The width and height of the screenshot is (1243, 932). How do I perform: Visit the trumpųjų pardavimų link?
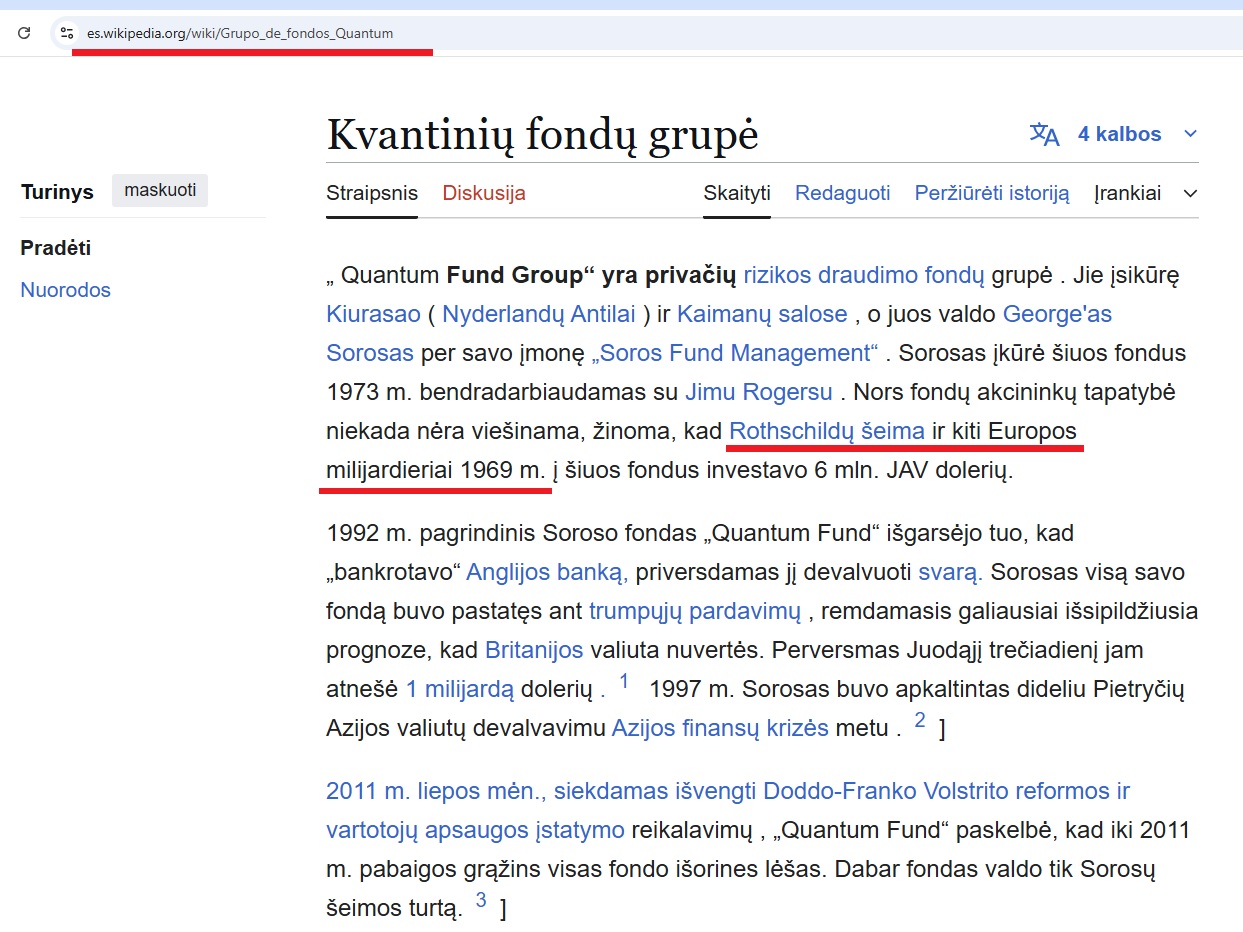(695, 611)
